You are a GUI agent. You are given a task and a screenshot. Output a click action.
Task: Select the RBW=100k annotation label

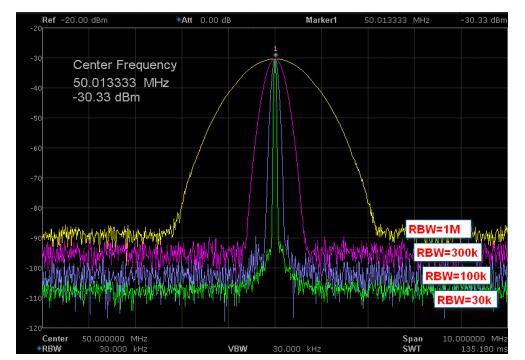pyautogui.click(x=456, y=276)
